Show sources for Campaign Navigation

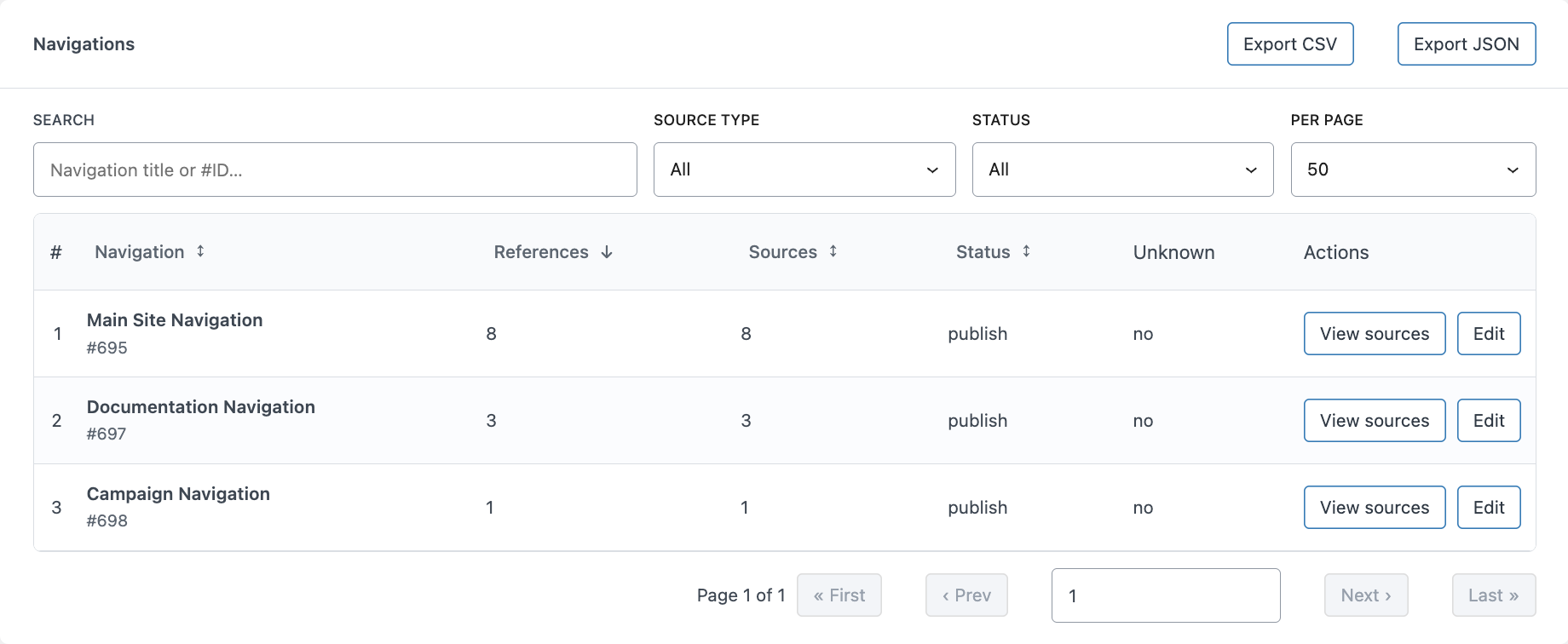[1374, 508]
